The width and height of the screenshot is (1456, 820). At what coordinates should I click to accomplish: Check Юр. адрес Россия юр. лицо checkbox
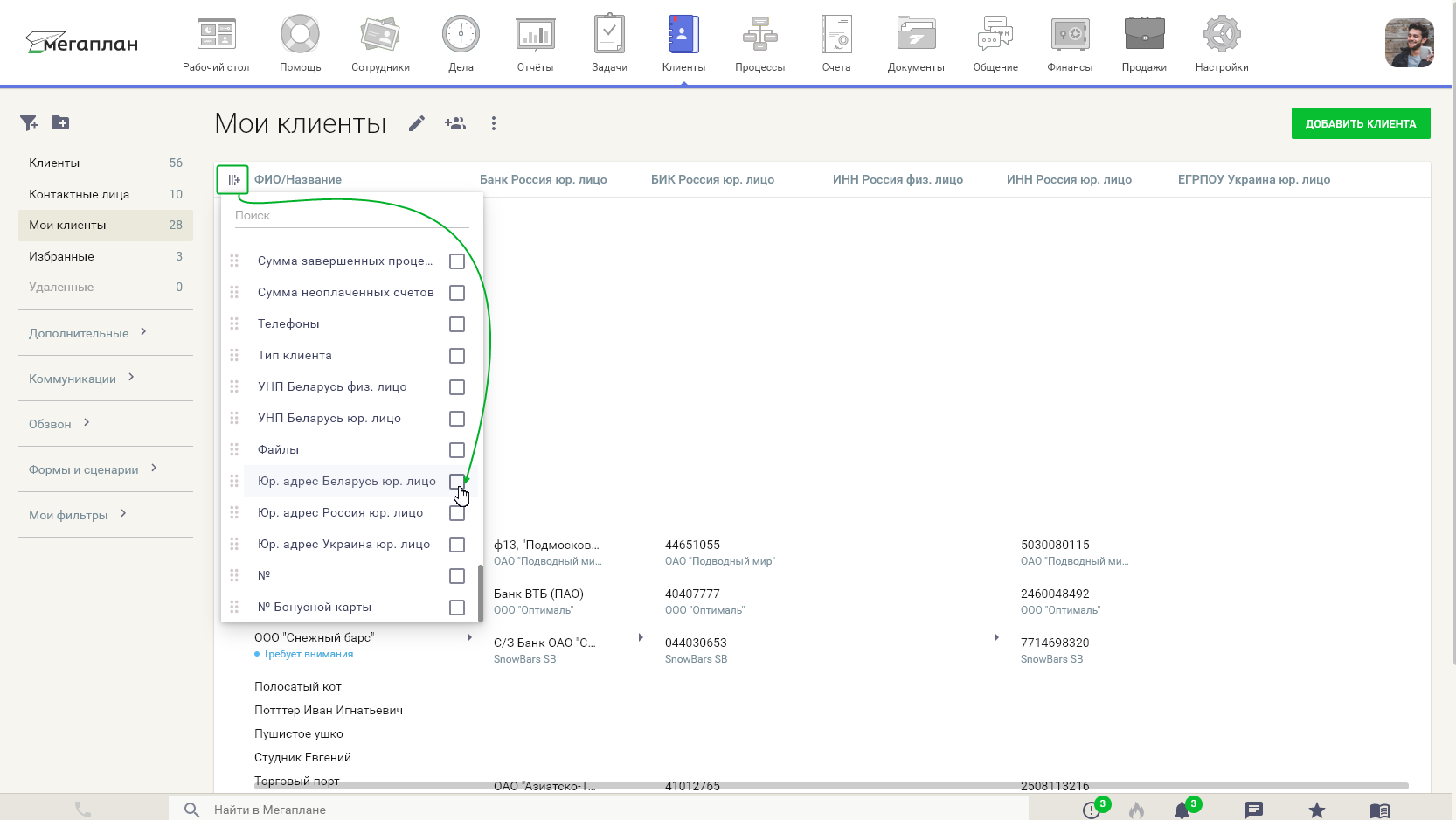457,513
